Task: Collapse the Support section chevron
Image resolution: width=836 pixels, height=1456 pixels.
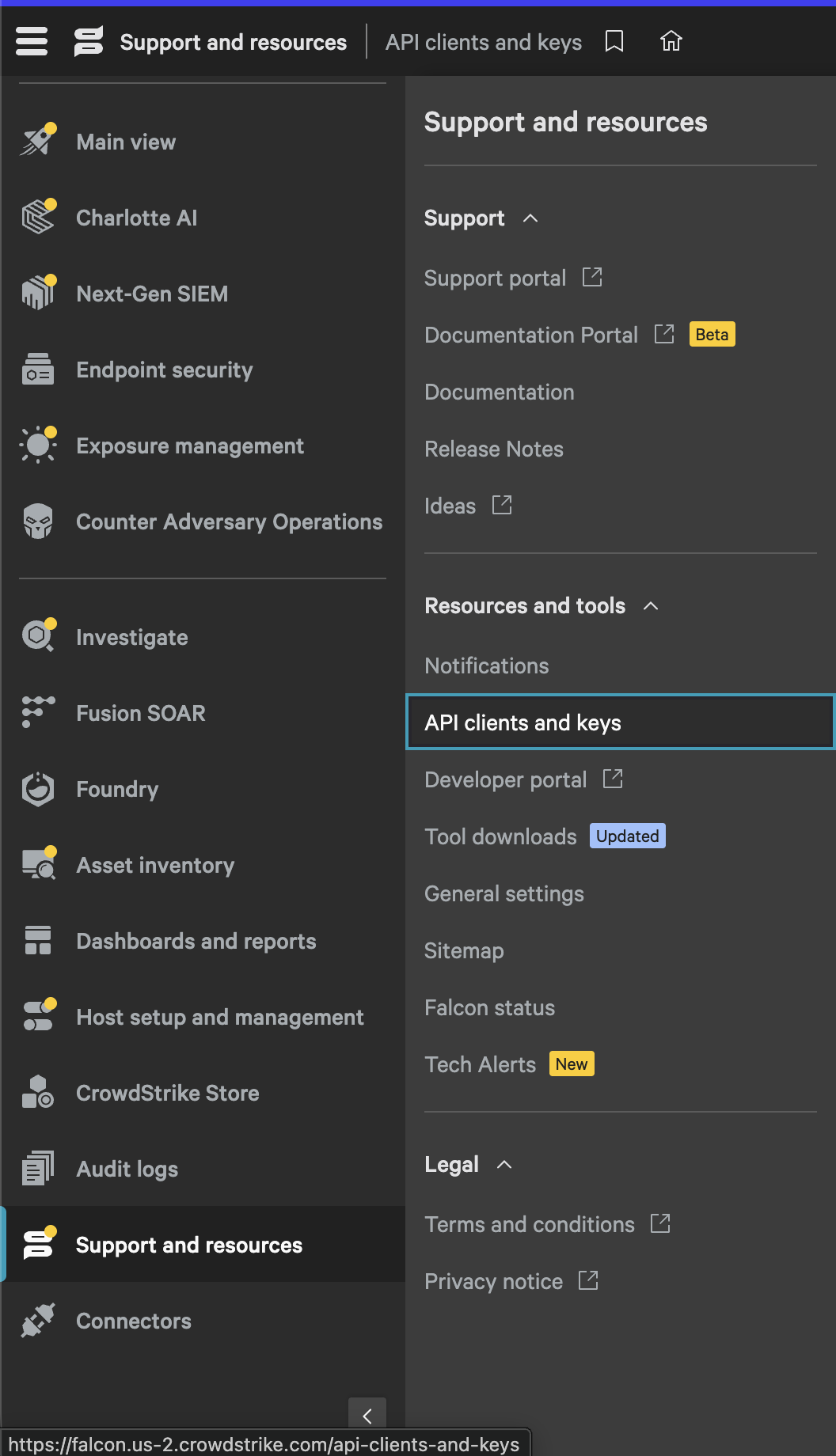Action: click(x=530, y=218)
